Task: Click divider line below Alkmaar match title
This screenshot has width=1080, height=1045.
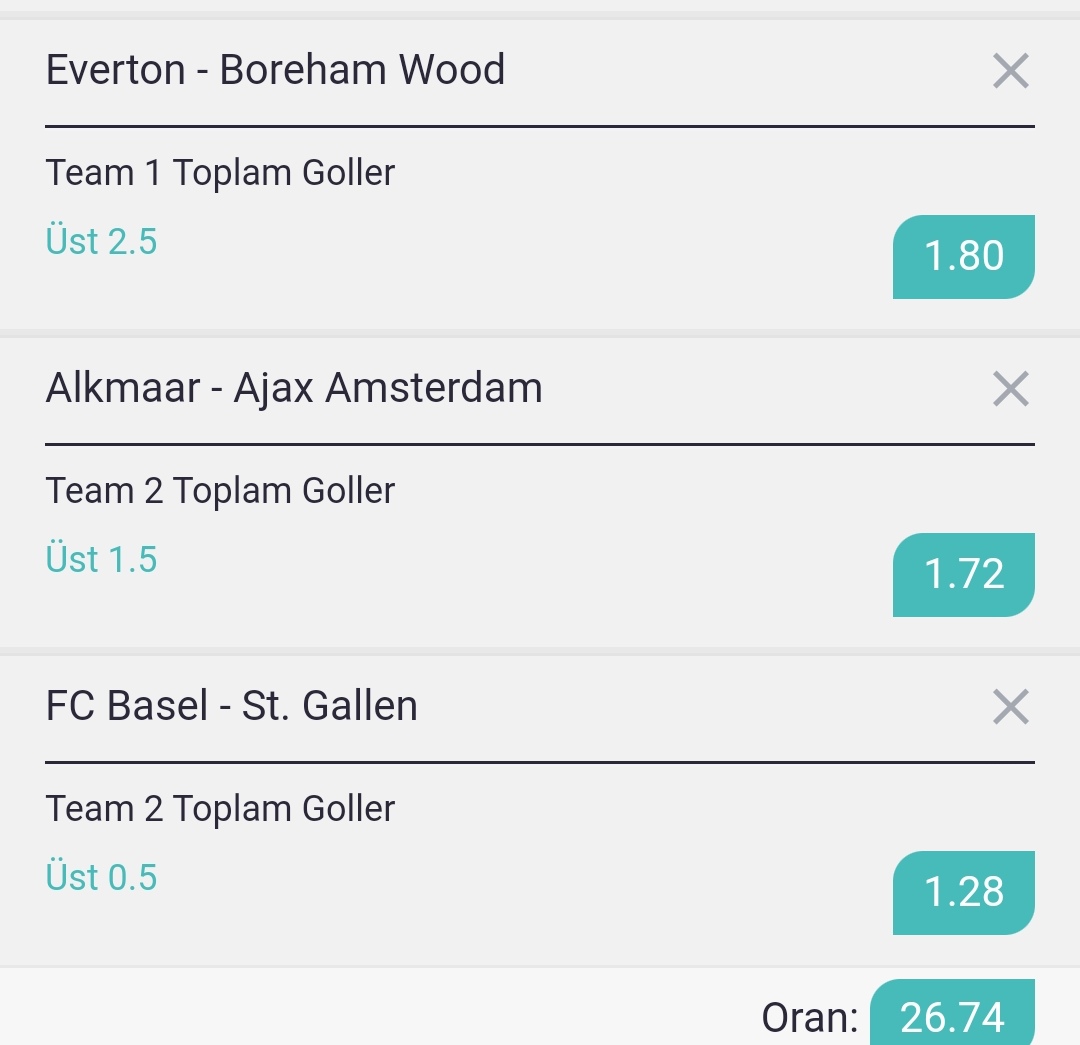Action: (x=540, y=444)
